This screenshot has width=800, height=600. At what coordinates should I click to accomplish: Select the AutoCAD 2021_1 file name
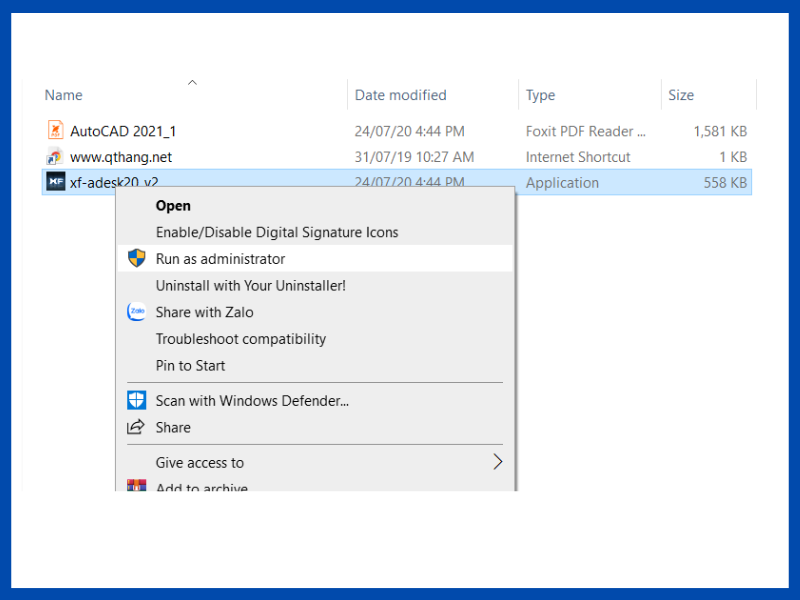(123, 131)
